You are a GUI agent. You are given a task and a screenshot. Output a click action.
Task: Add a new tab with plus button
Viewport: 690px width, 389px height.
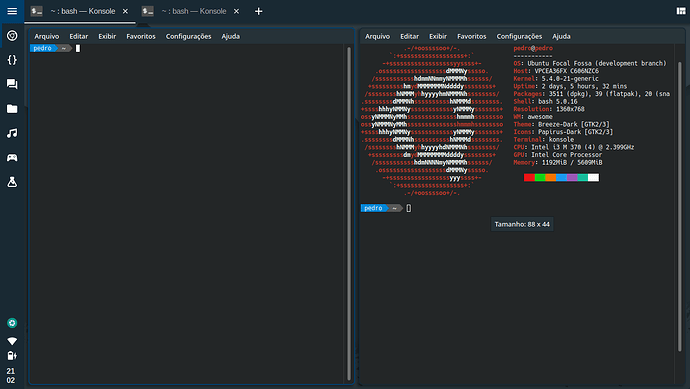tap(259, 11)
